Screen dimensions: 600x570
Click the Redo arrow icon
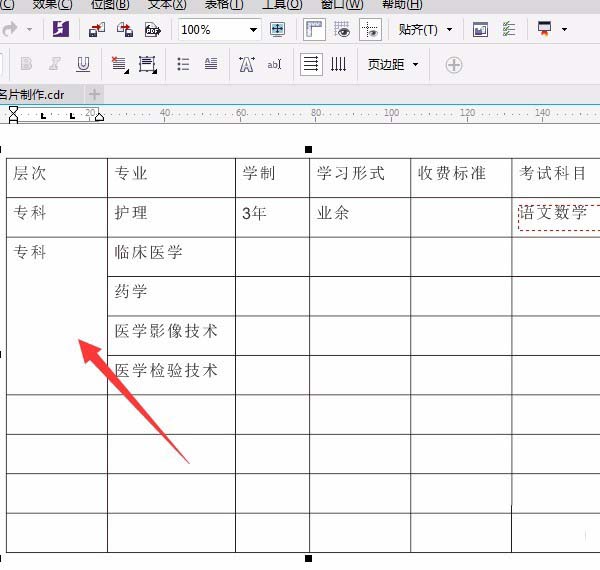tap(10, 29)
